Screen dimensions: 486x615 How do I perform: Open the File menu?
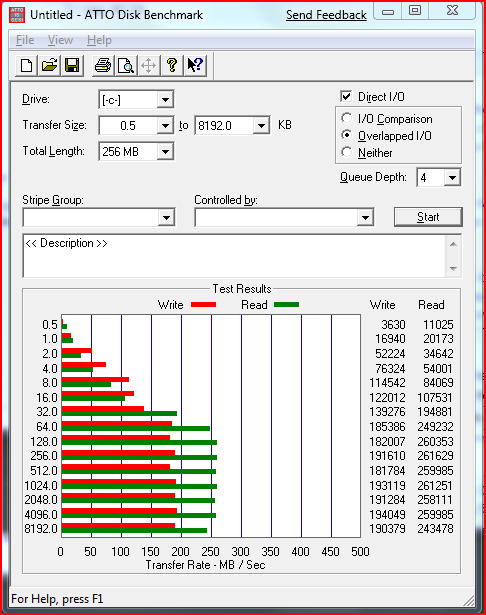pyautogui.click(x=25, y=40)
